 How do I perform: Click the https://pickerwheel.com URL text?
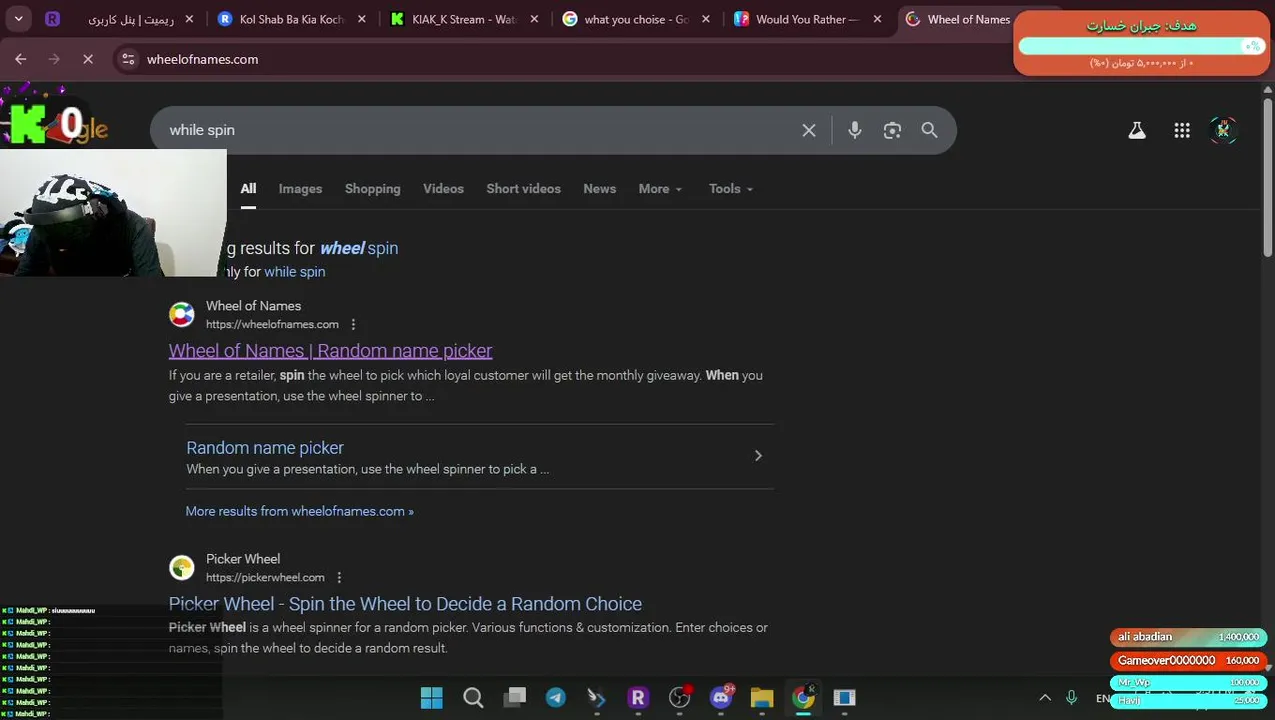[x=265, y=578]
